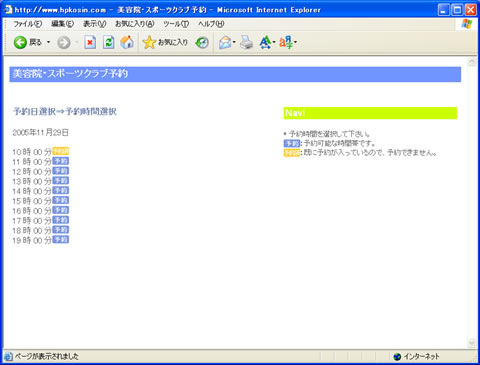Click the green Back arrow button
480x365 pixels.
click(x=20, y=42)
